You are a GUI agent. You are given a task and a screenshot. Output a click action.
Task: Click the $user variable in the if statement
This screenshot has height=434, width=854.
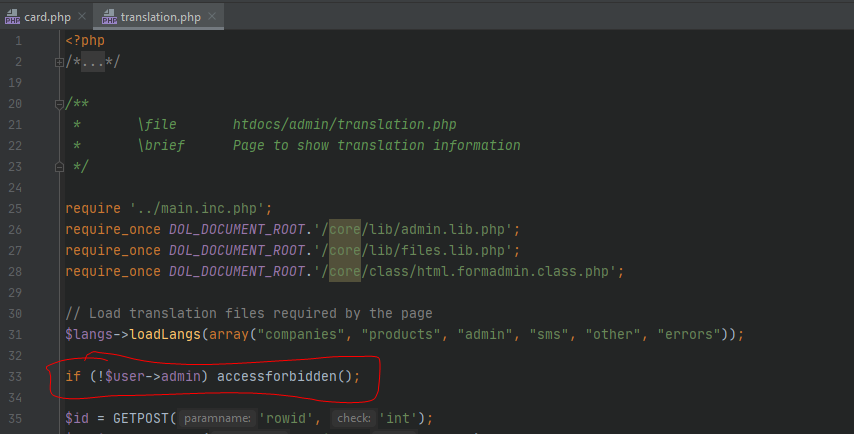tap(123, 376)
